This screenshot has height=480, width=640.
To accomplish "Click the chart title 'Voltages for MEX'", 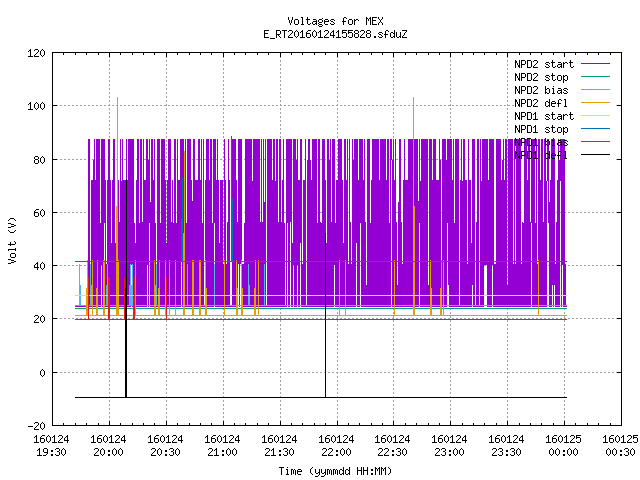I will click(x=335, y=21).
